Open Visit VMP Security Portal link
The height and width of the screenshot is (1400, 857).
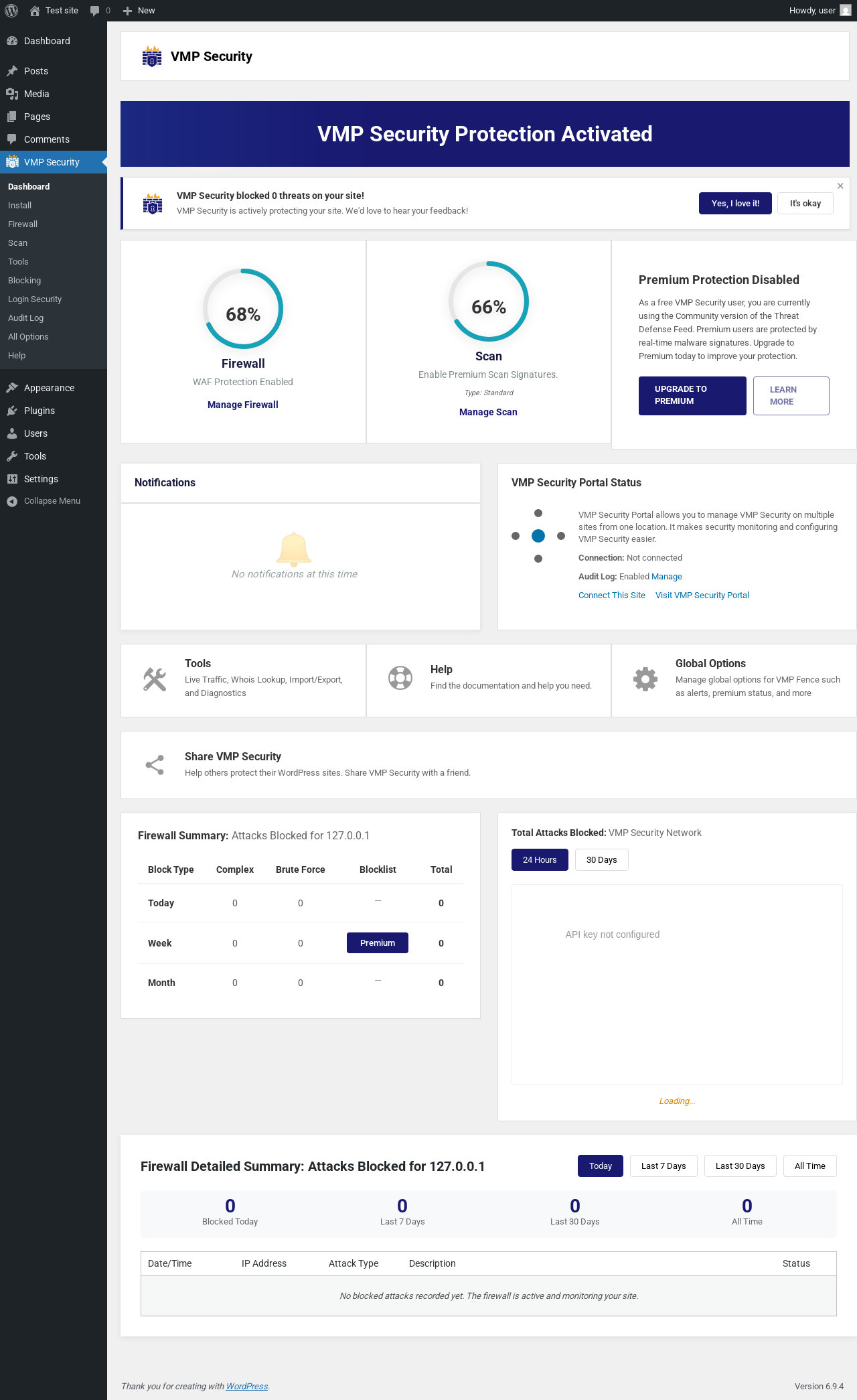pos(702,596)
